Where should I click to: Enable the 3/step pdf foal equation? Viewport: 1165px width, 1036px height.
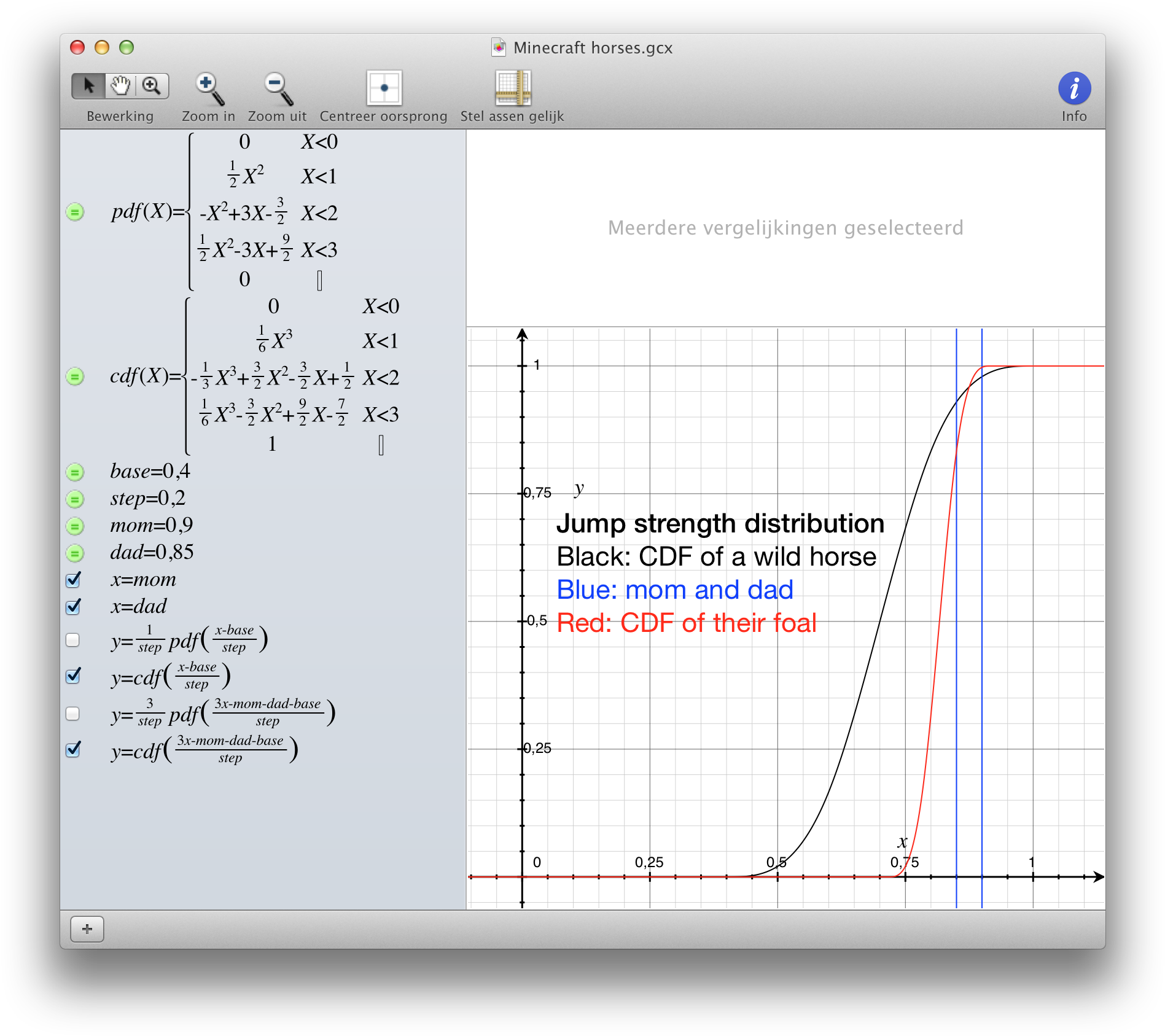(x=73, y=713)
